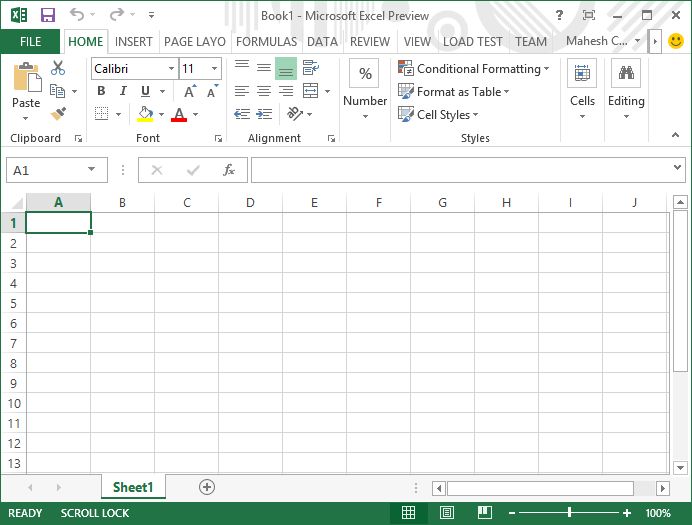Select the Sheet1 worksheet tab
The image size is (692, 525).
(x=133, y=487)
